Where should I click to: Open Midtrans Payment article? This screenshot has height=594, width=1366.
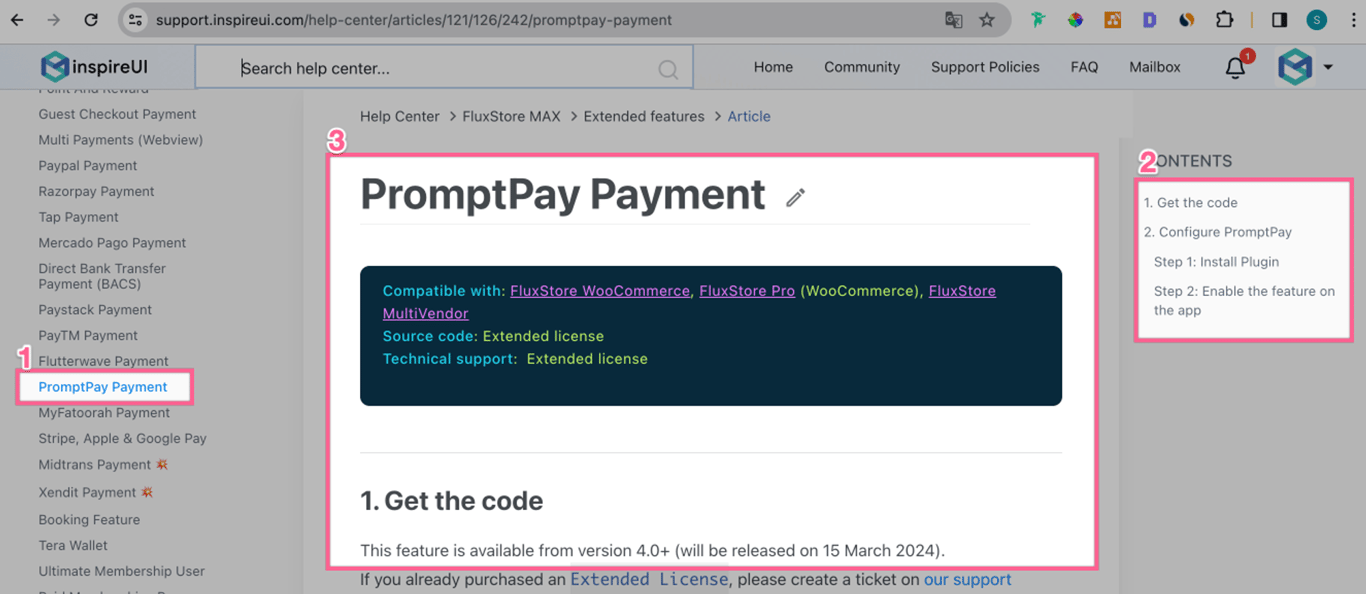coord(103,464)
